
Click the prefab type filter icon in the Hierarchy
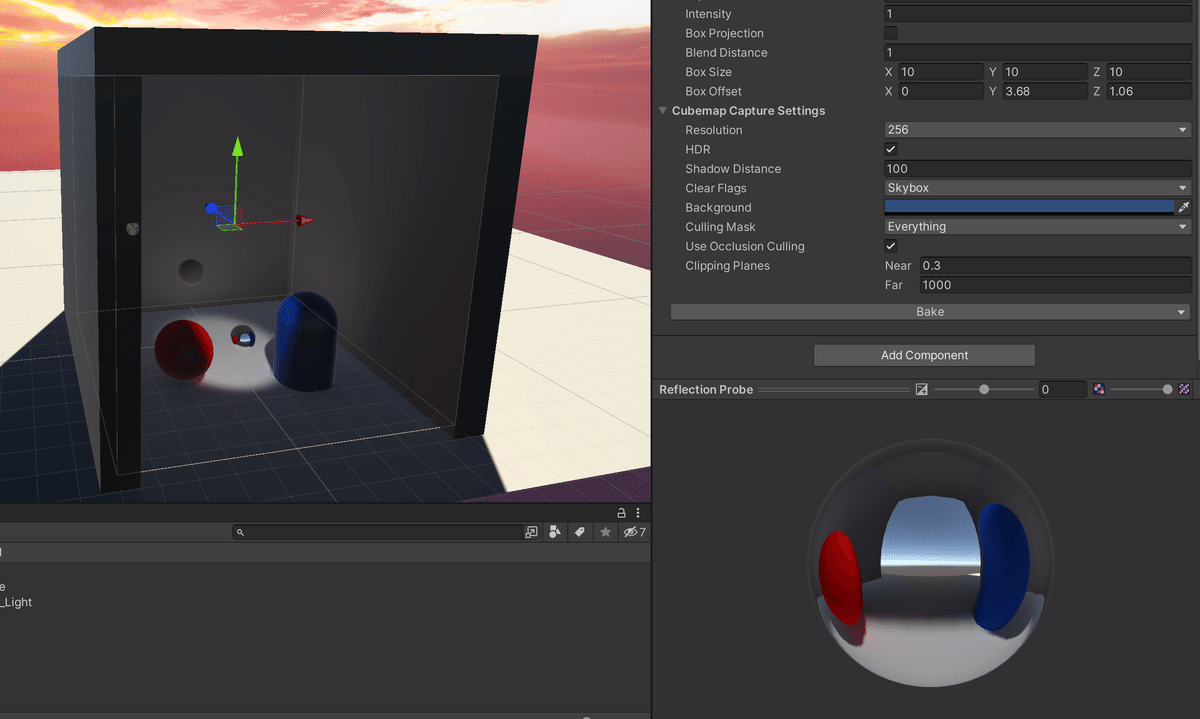tap(555, 532)
